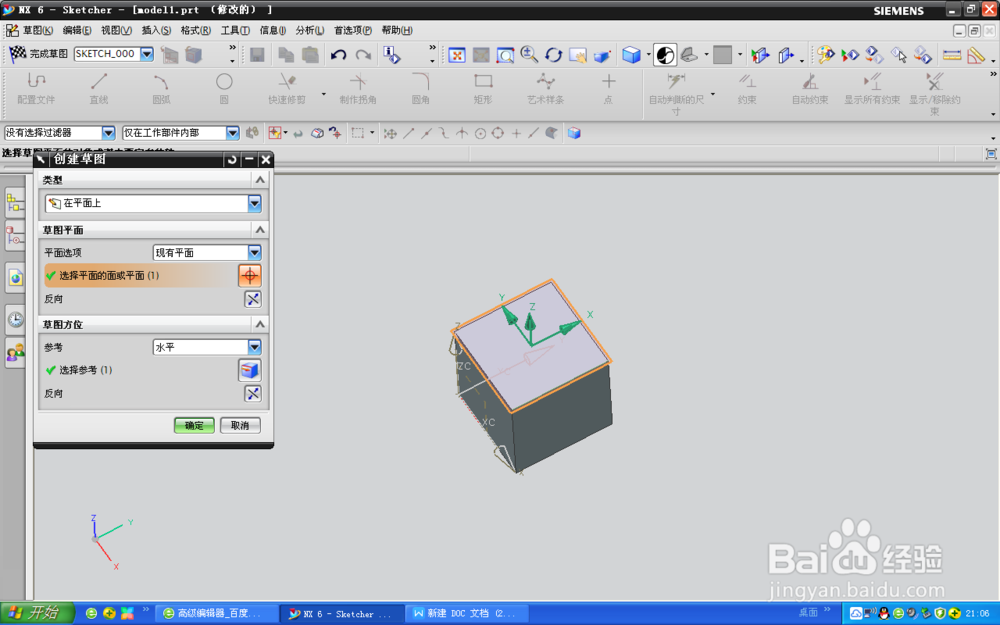Viewport: 1000px width, 625px height.
Task: Click the Rotate view icon
Action: (x=553, y=55)
